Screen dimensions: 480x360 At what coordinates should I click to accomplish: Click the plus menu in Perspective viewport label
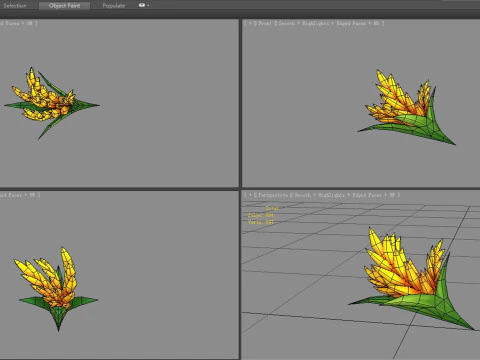point(250,195)
